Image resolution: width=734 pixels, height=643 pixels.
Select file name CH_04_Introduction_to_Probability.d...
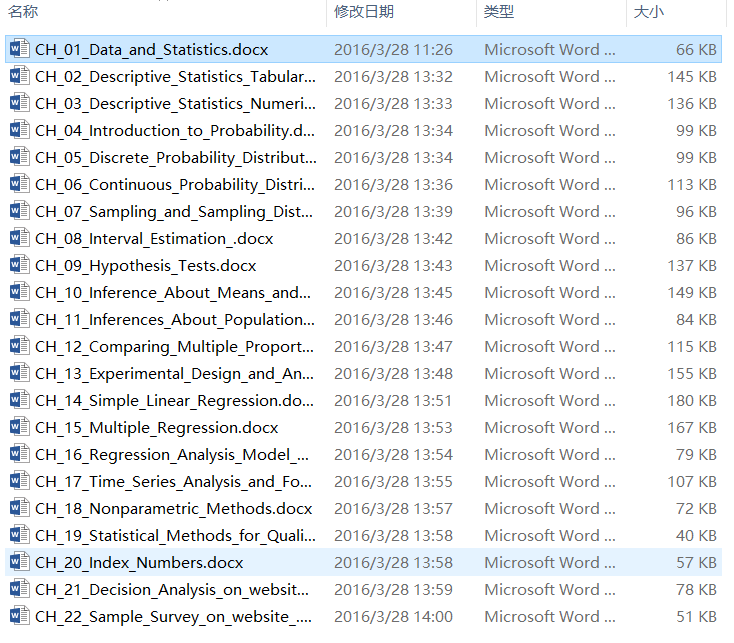coord(175,131)
